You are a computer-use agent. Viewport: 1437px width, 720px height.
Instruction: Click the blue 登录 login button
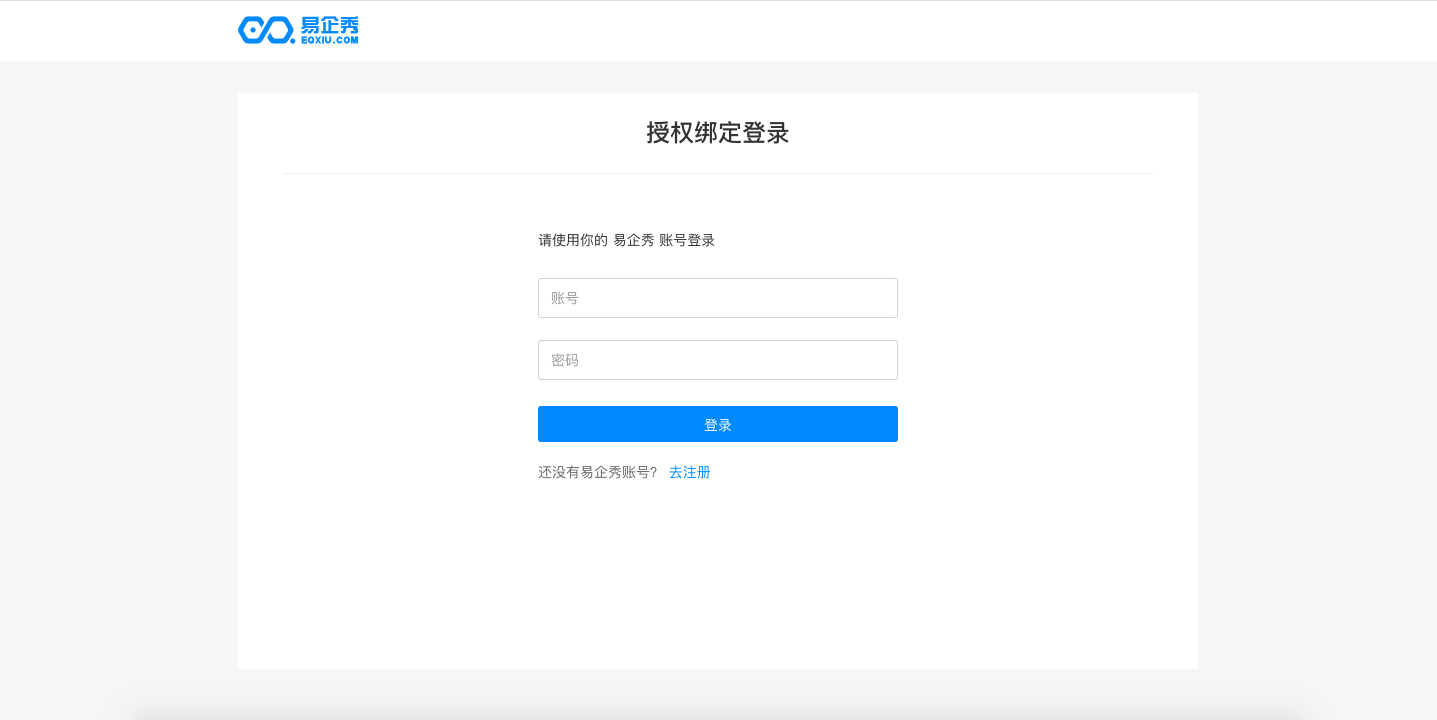pyautogui.click(x=718, y=424)
